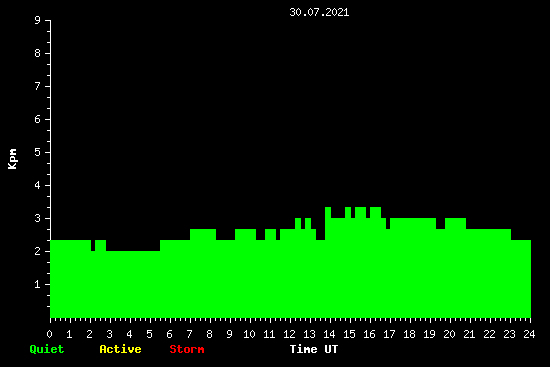This screenshot has width=550, height=367.
Task: Click hour 14 on the time axis
Action: 329,334
